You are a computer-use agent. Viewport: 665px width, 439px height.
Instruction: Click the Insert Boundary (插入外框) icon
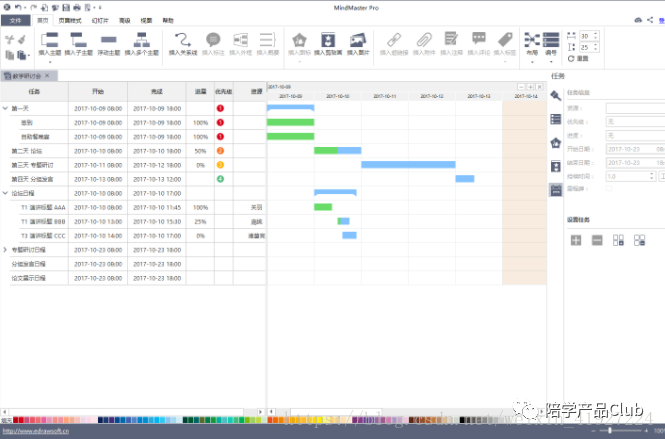pos(240,40)
